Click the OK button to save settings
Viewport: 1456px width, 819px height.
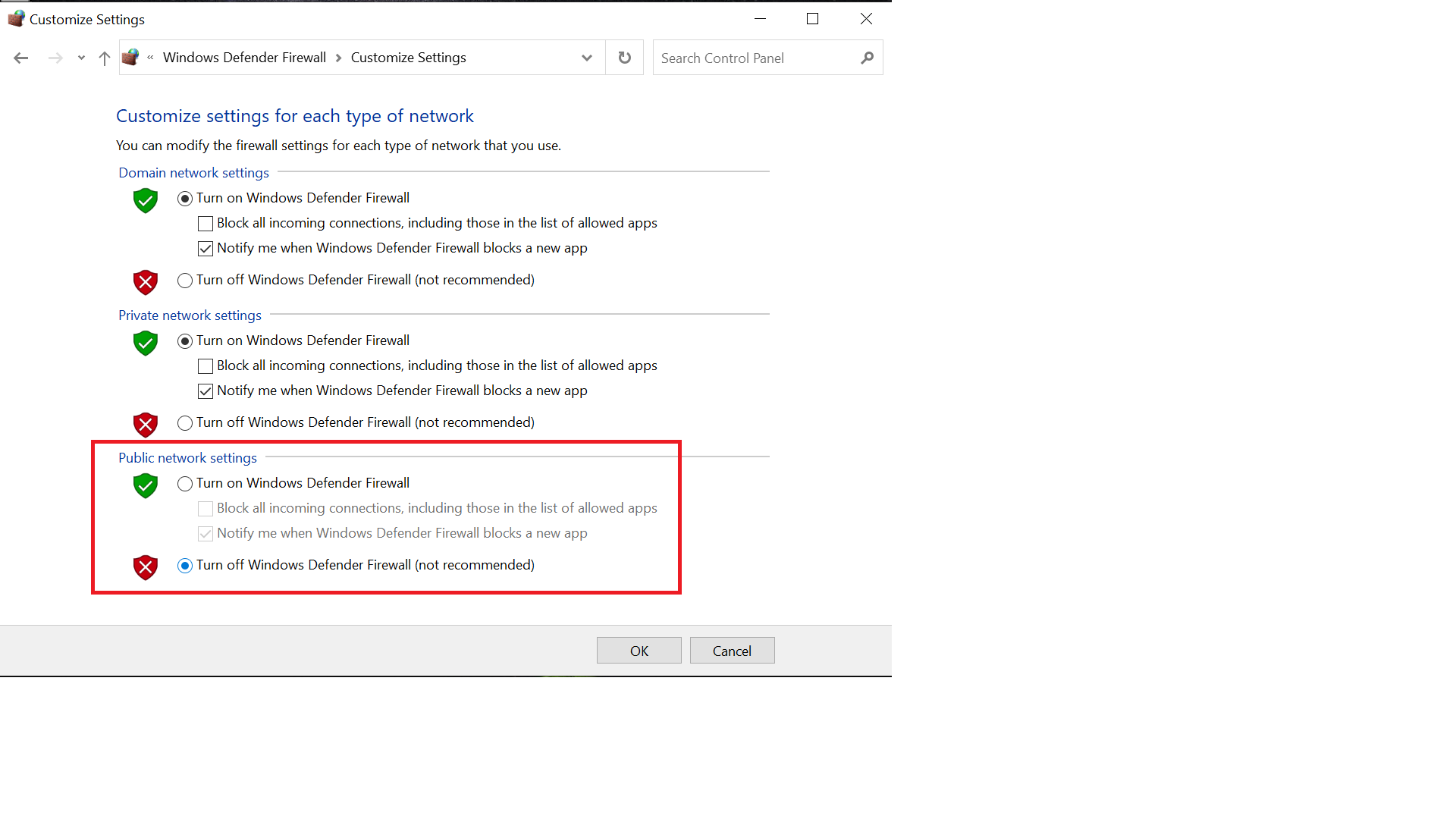638,650
